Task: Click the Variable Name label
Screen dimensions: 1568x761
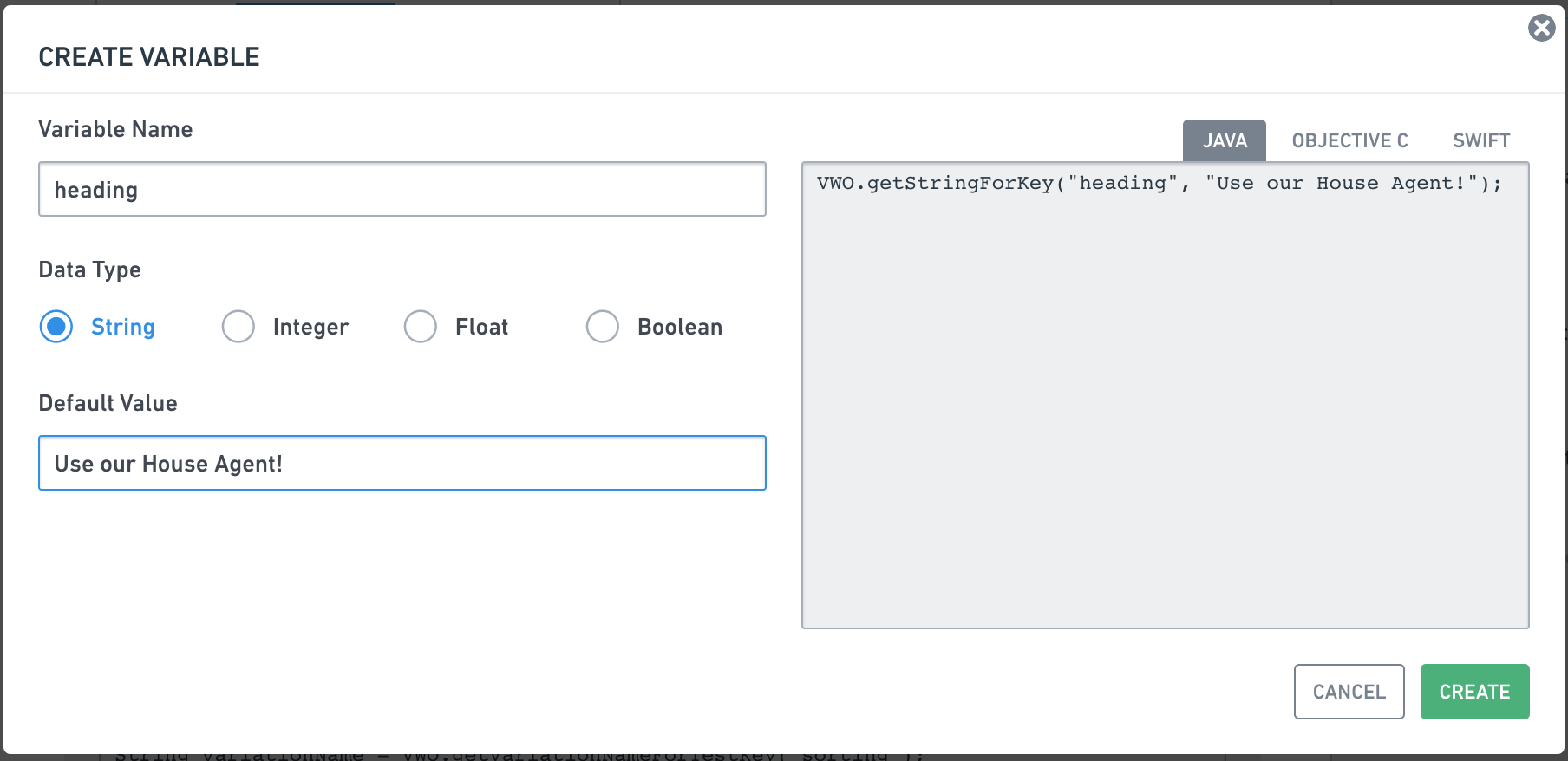Action: (115, 129)
